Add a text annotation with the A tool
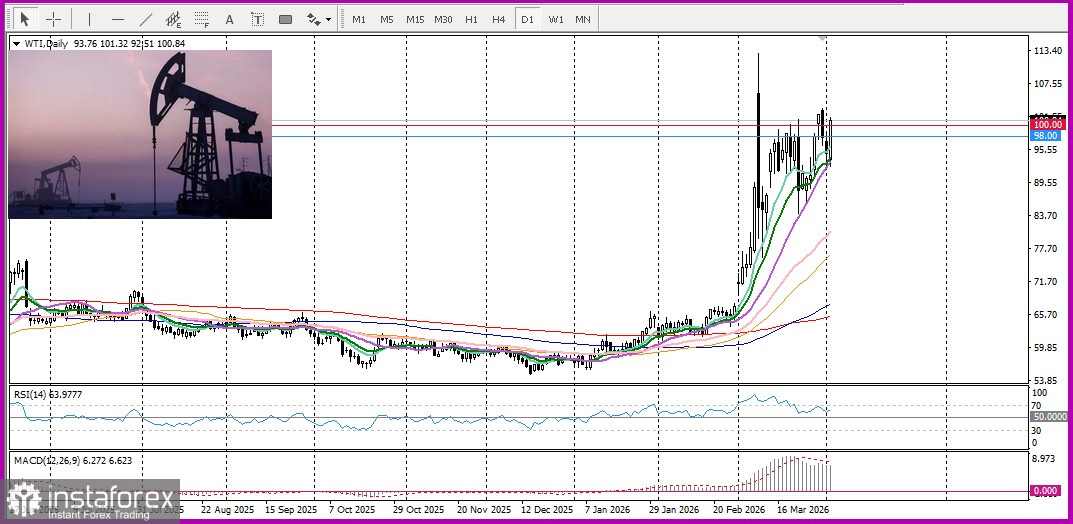1073x524 pixels. click(x=230, y=19)
